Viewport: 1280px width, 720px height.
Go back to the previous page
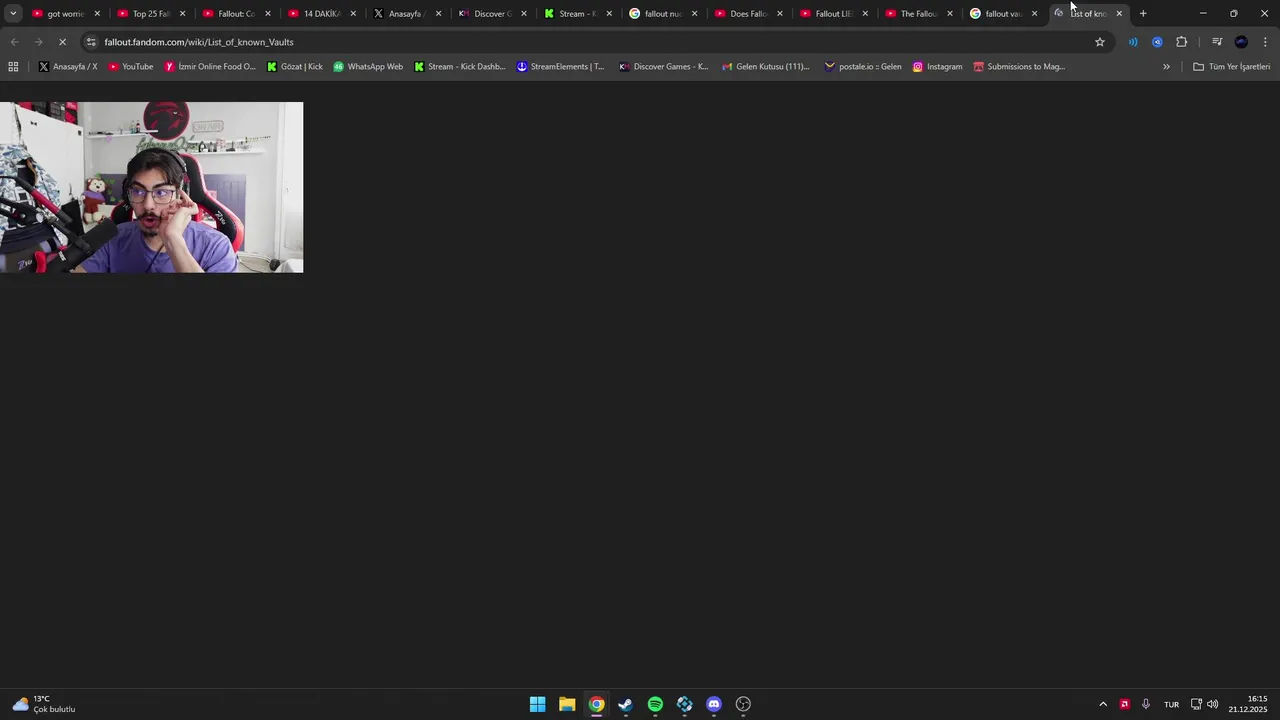click(14, 42)
